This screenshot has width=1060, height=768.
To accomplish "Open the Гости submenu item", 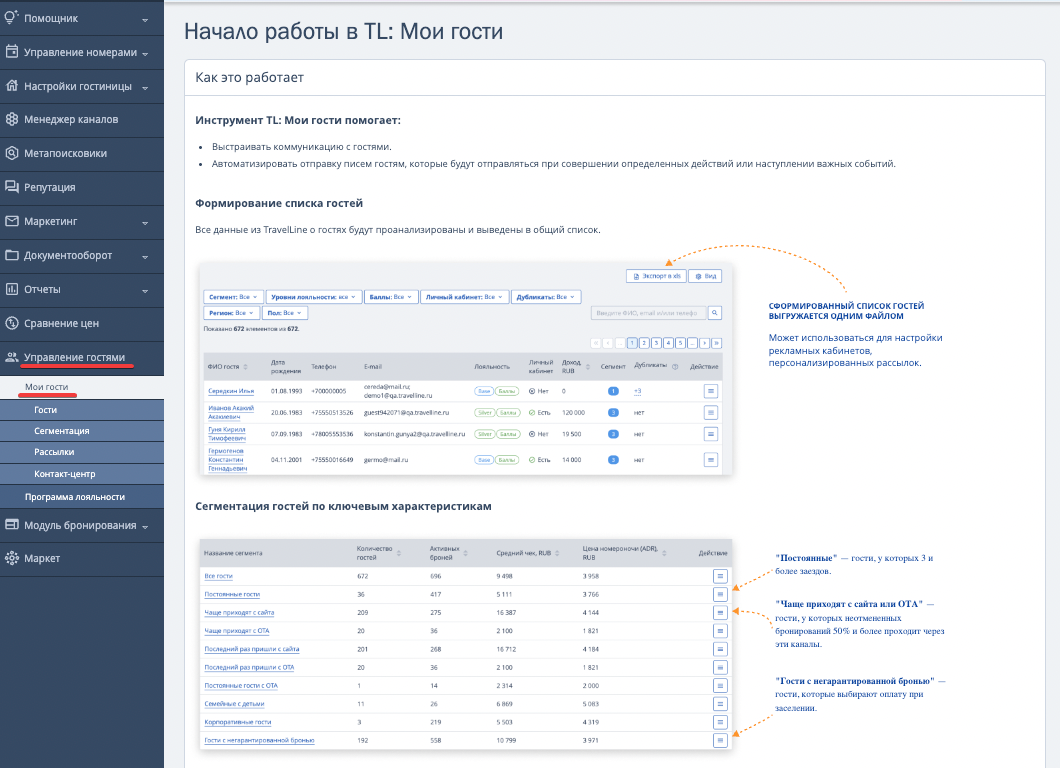I will click(82, 410).
